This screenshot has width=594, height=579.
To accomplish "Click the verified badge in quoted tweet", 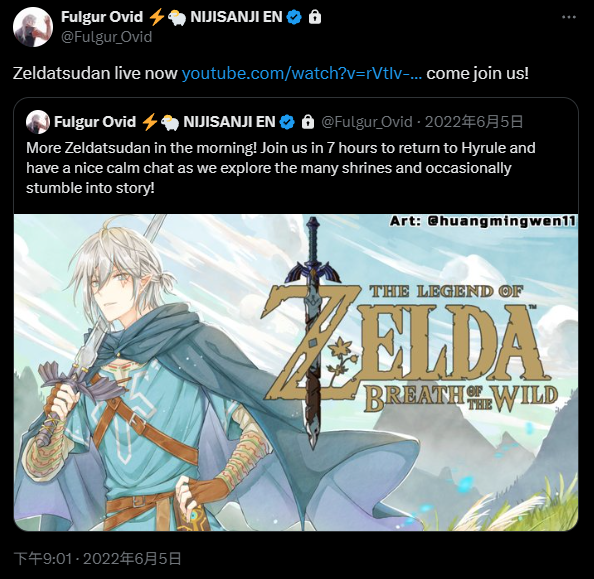I will tap(287, 122).
